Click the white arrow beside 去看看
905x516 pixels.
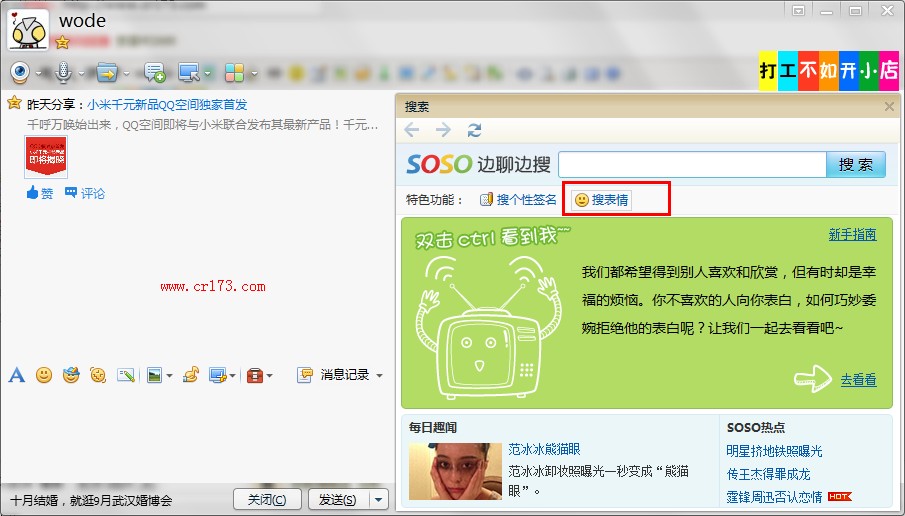tap(813, 379)
